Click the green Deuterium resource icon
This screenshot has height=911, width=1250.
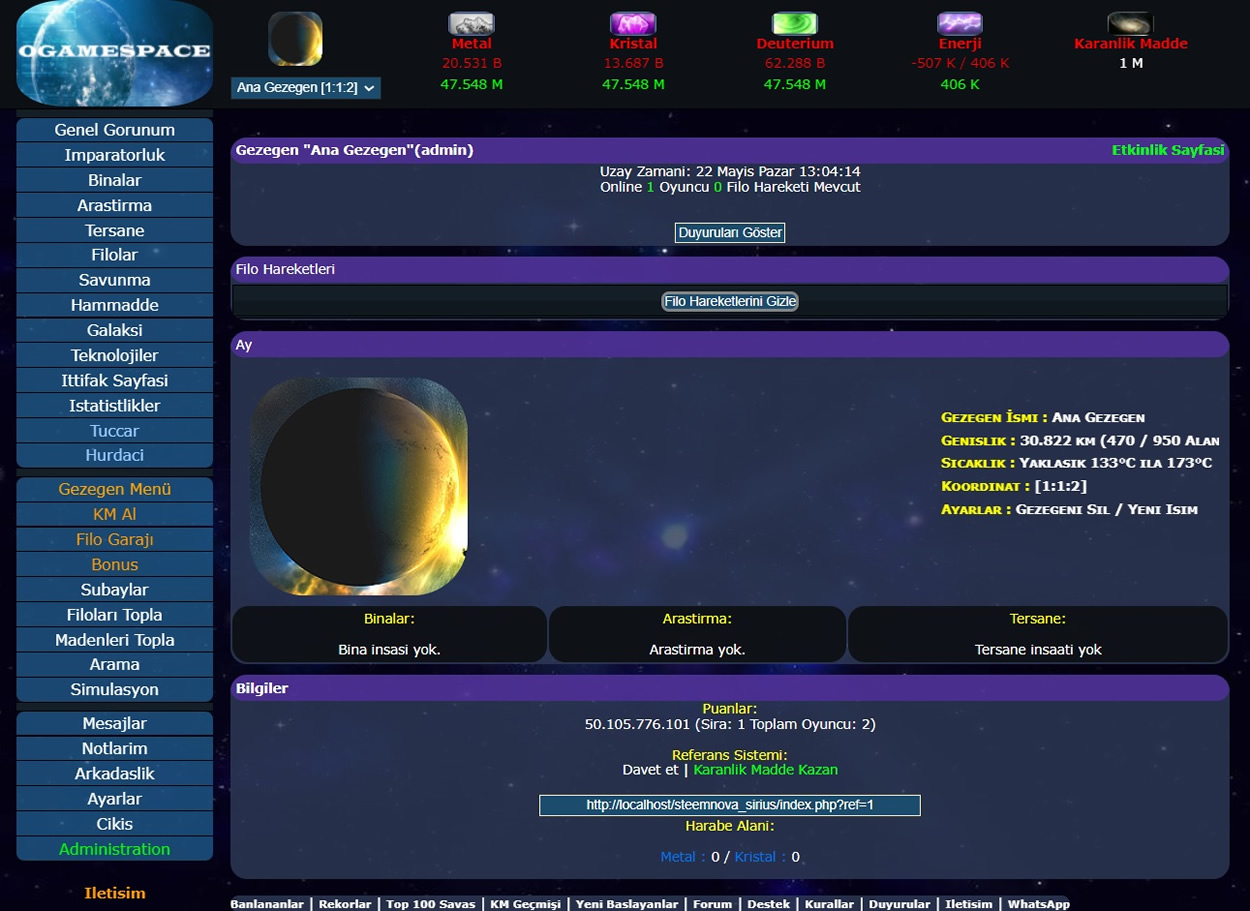coord(794,24)
